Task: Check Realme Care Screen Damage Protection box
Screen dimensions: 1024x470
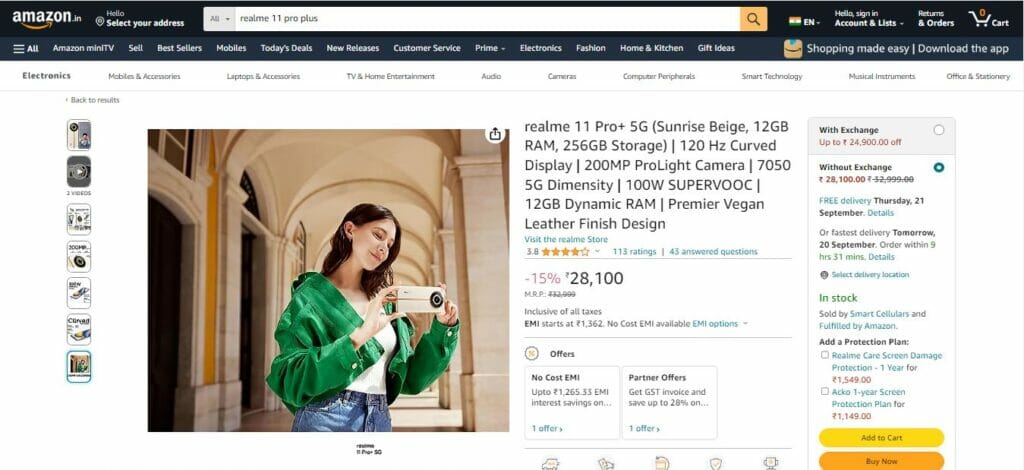Action: (x=825, y=355)
